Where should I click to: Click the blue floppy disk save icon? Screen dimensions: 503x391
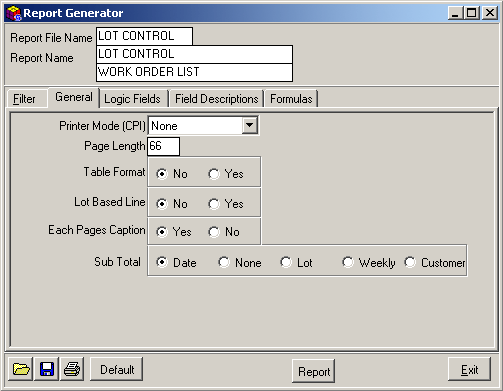[47, 369]
